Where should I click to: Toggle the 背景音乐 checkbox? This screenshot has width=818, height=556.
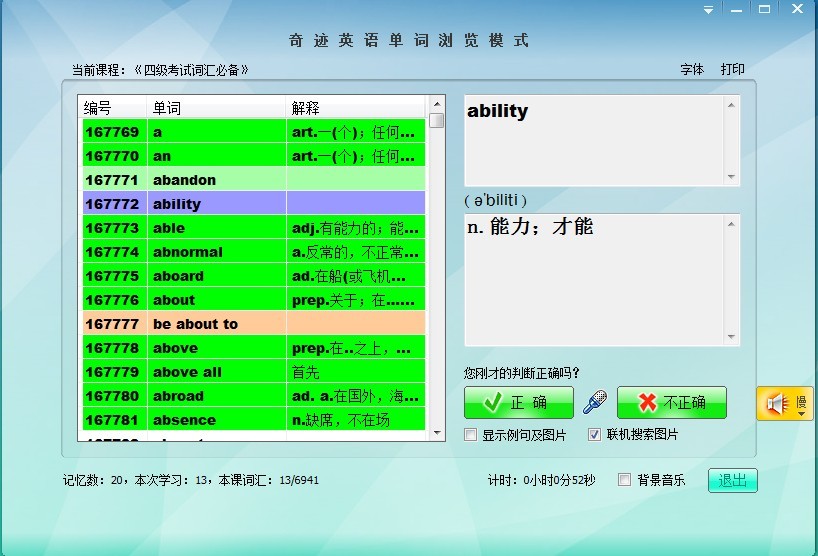pyautogui.click(x=625, y=480)
